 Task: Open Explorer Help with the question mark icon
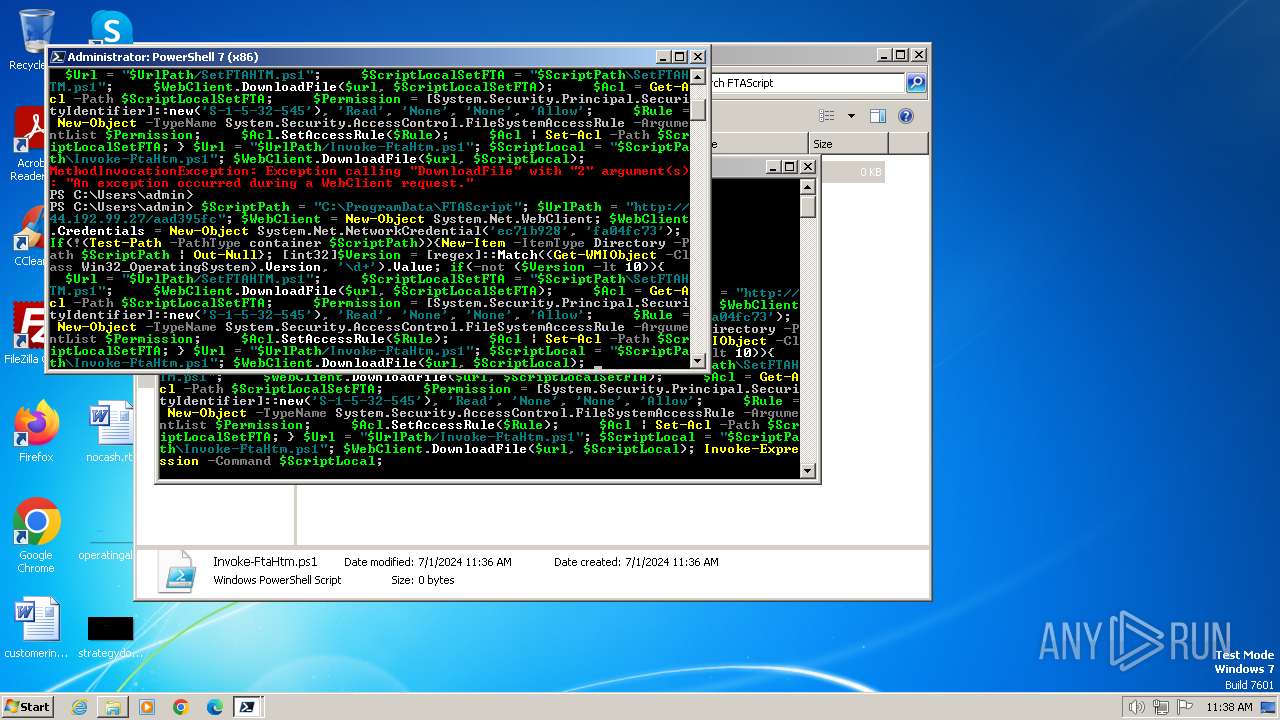906,116
